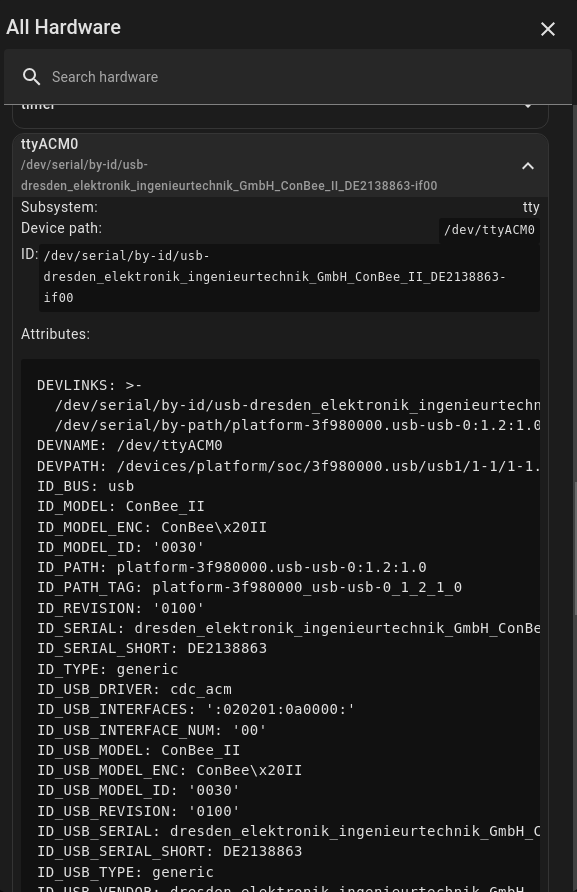Image resolution: width=577 pixels, height=892 pixels.
Task: Select the /dev/ttyACM0 device path value
Action: click(489, 230)
